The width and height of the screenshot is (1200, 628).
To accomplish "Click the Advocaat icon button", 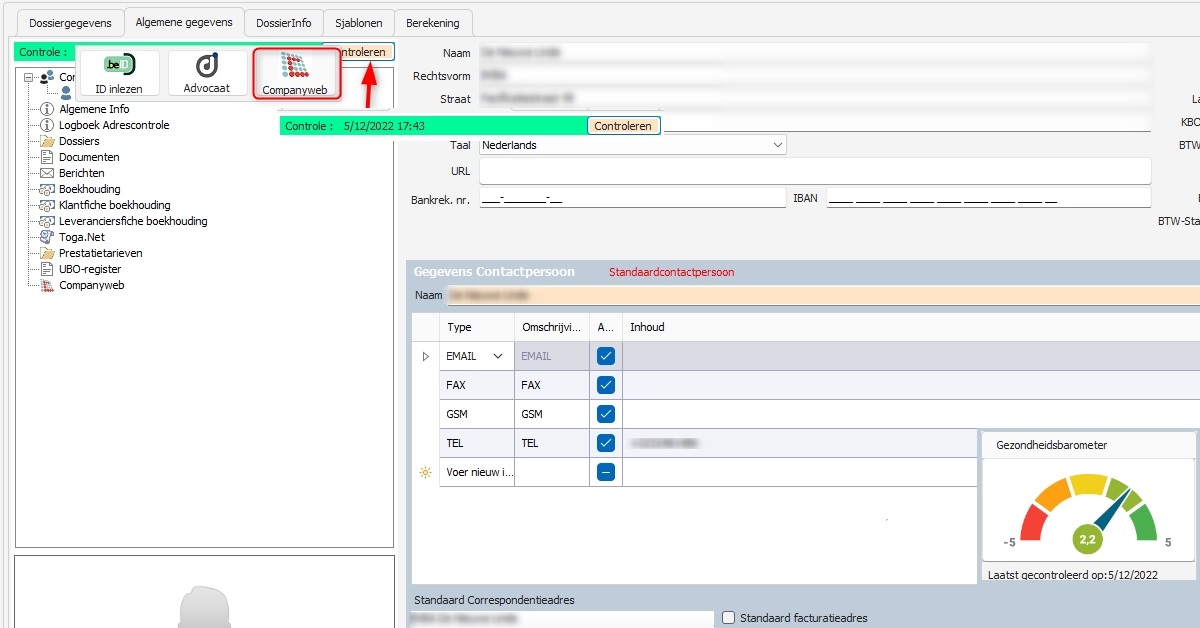I will (207, 74).
